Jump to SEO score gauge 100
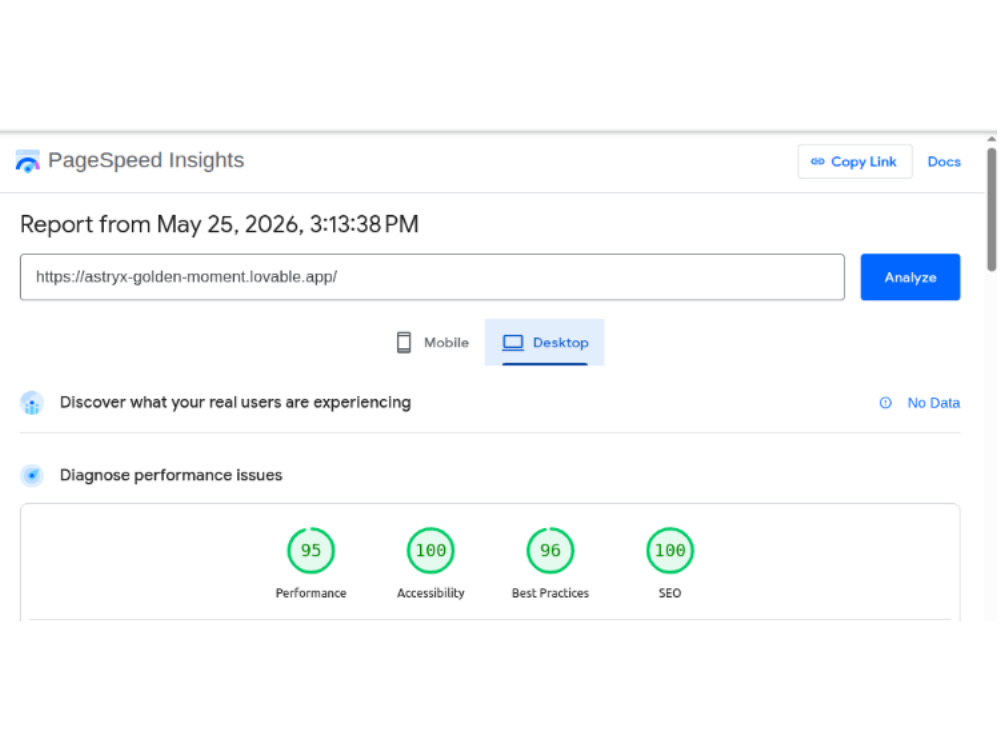 click(x=670, y=550)
